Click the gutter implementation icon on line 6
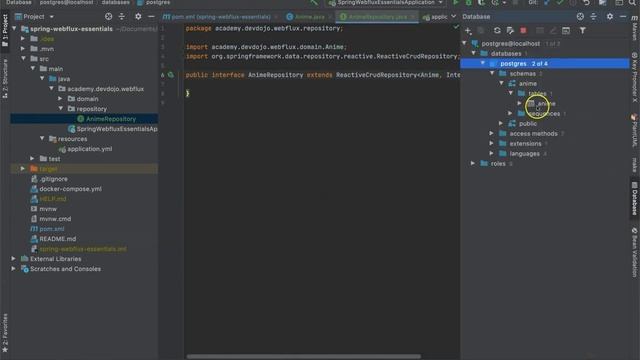640x360 pixels. click(x=171, y=75)
